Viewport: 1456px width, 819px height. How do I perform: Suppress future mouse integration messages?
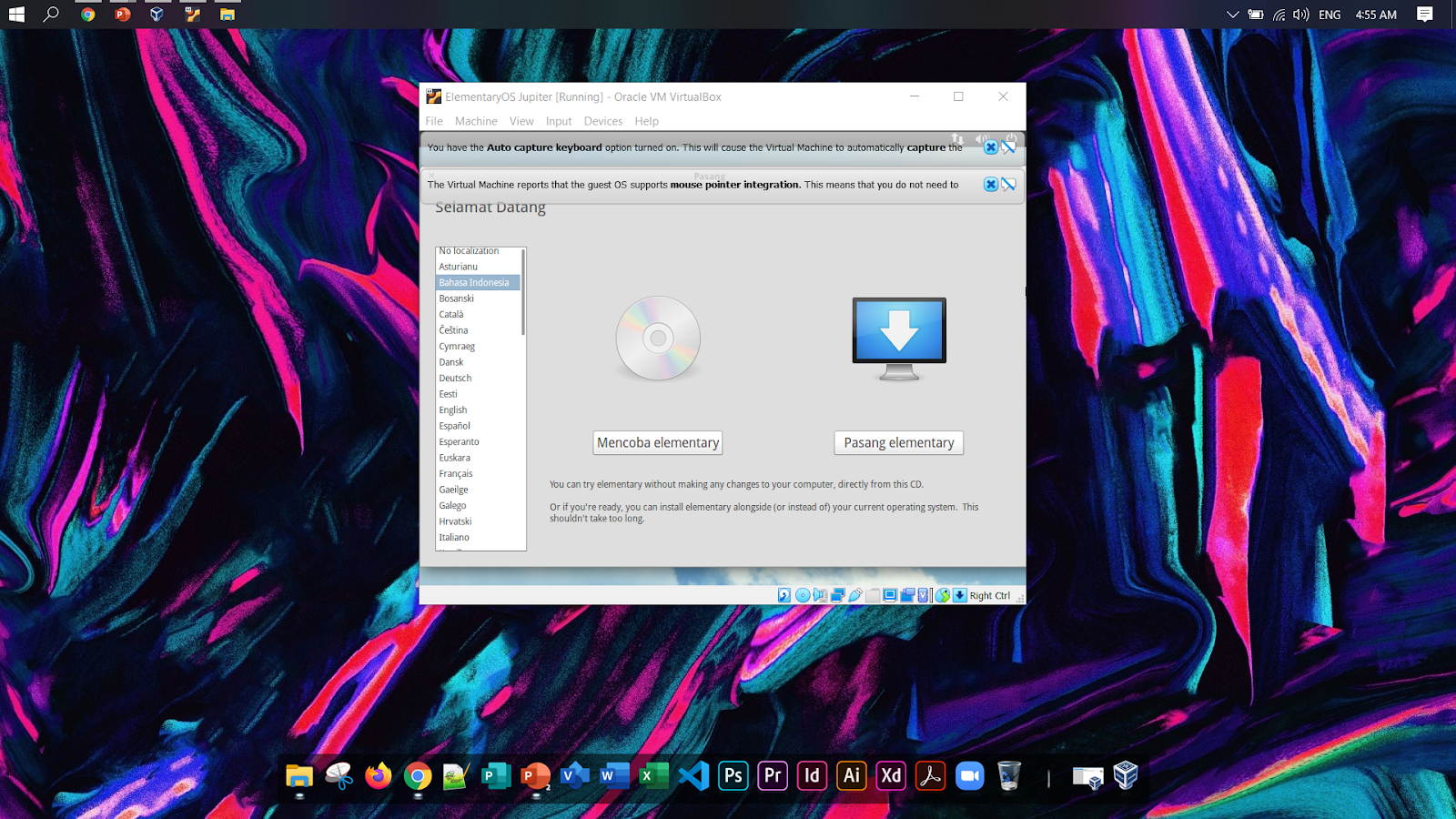point(1008,185)
